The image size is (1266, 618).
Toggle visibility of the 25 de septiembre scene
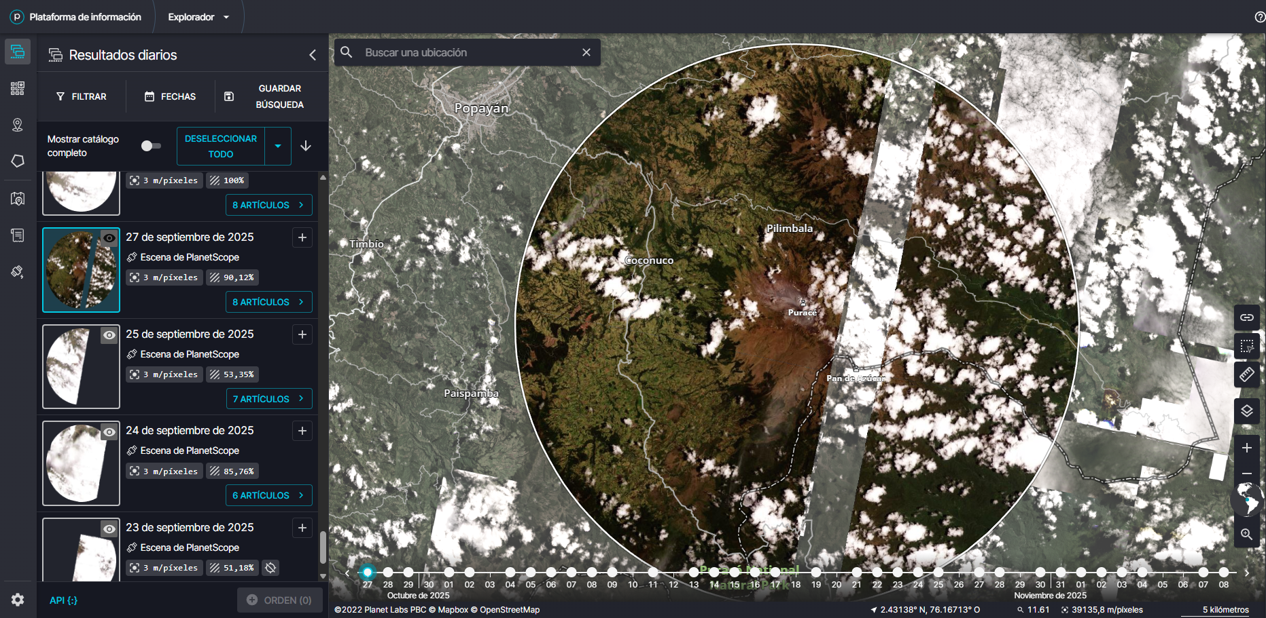[108, 335]
